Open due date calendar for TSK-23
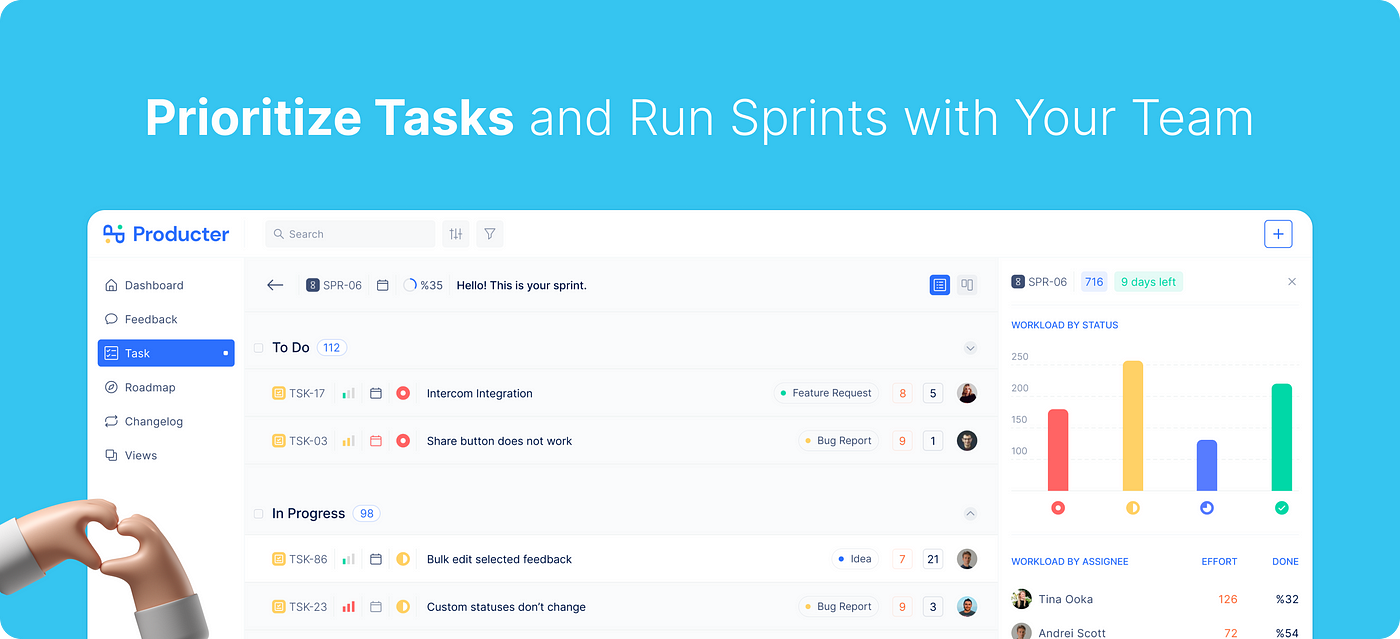Viewport: 1400px width, 639px height. [376, 607]
